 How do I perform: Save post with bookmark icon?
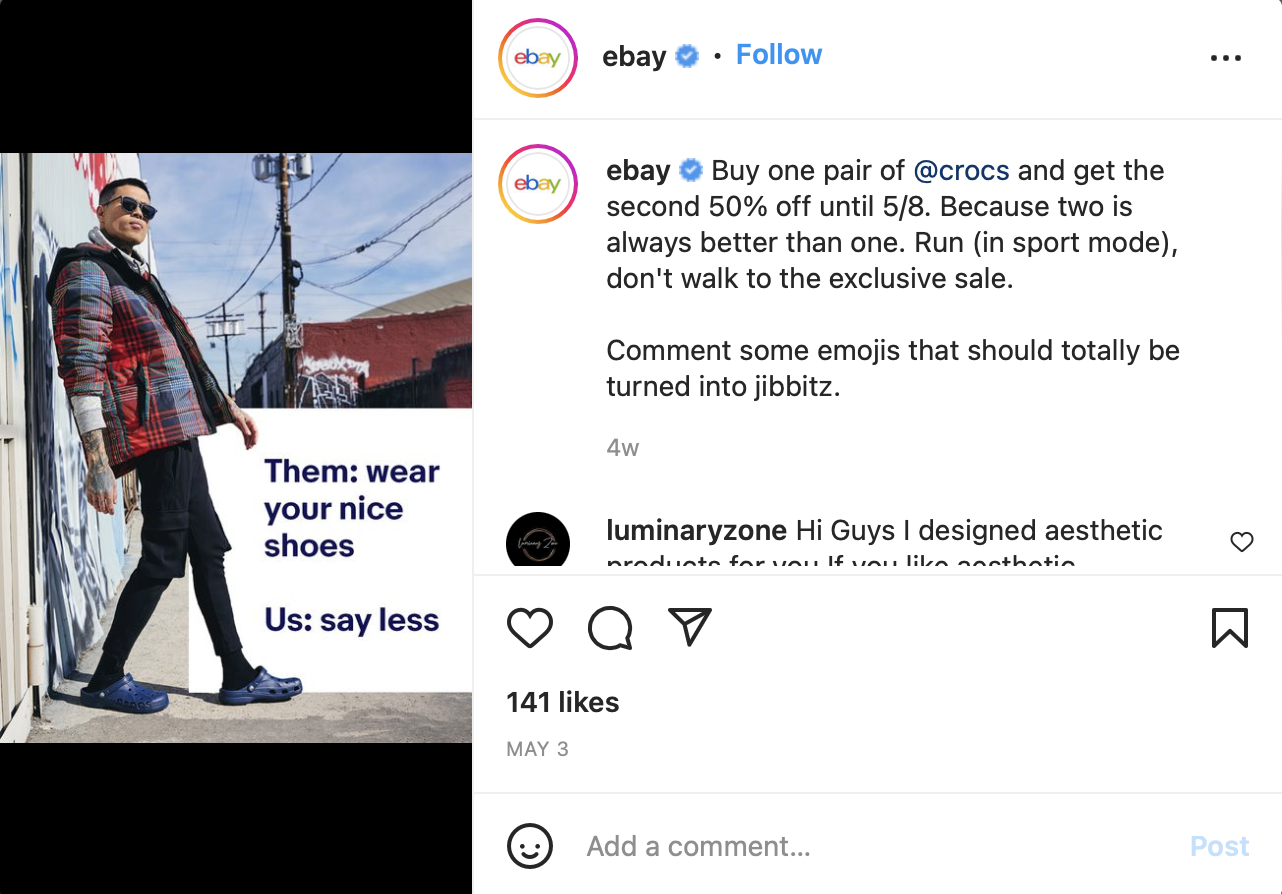(x=1229, y=628)
